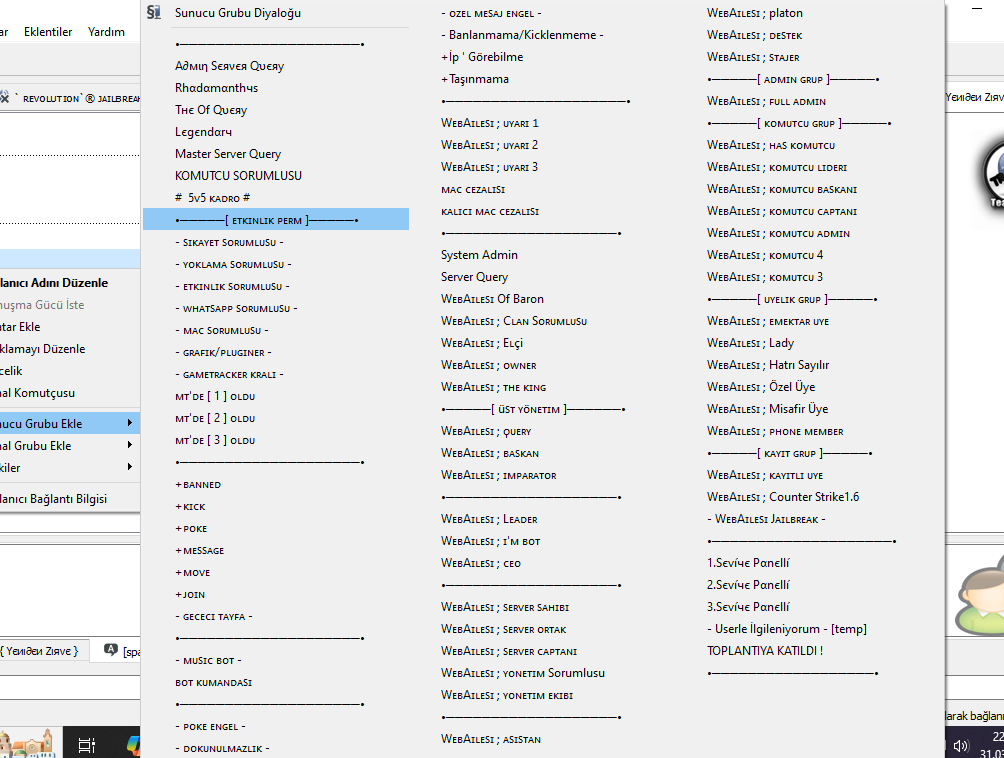Open Kullanıcı Bağlantı Bilgisi entry
1004x758 pixels.
(x=54, y=499)
